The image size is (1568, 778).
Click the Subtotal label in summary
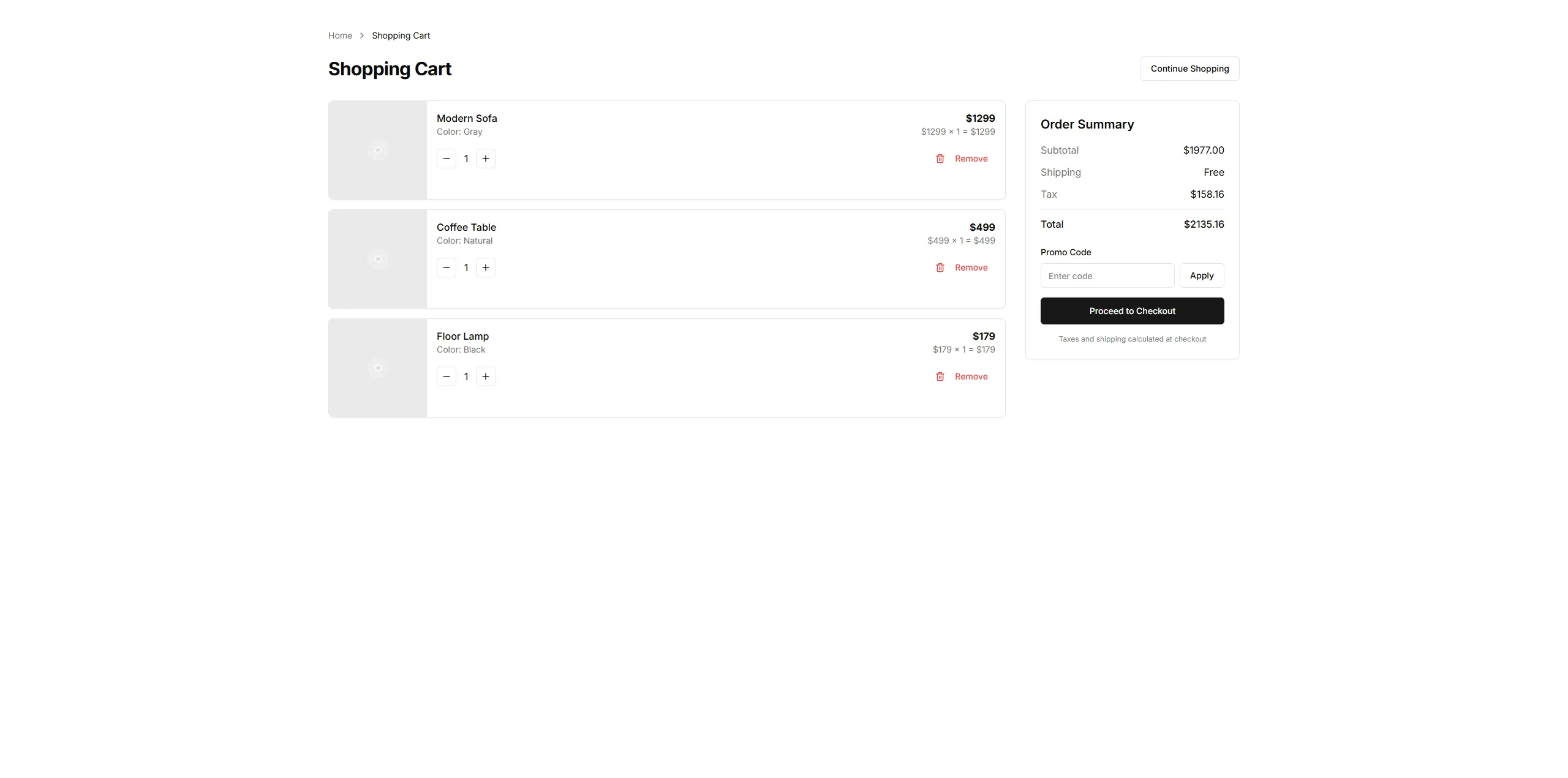[x=1060, y=150]
